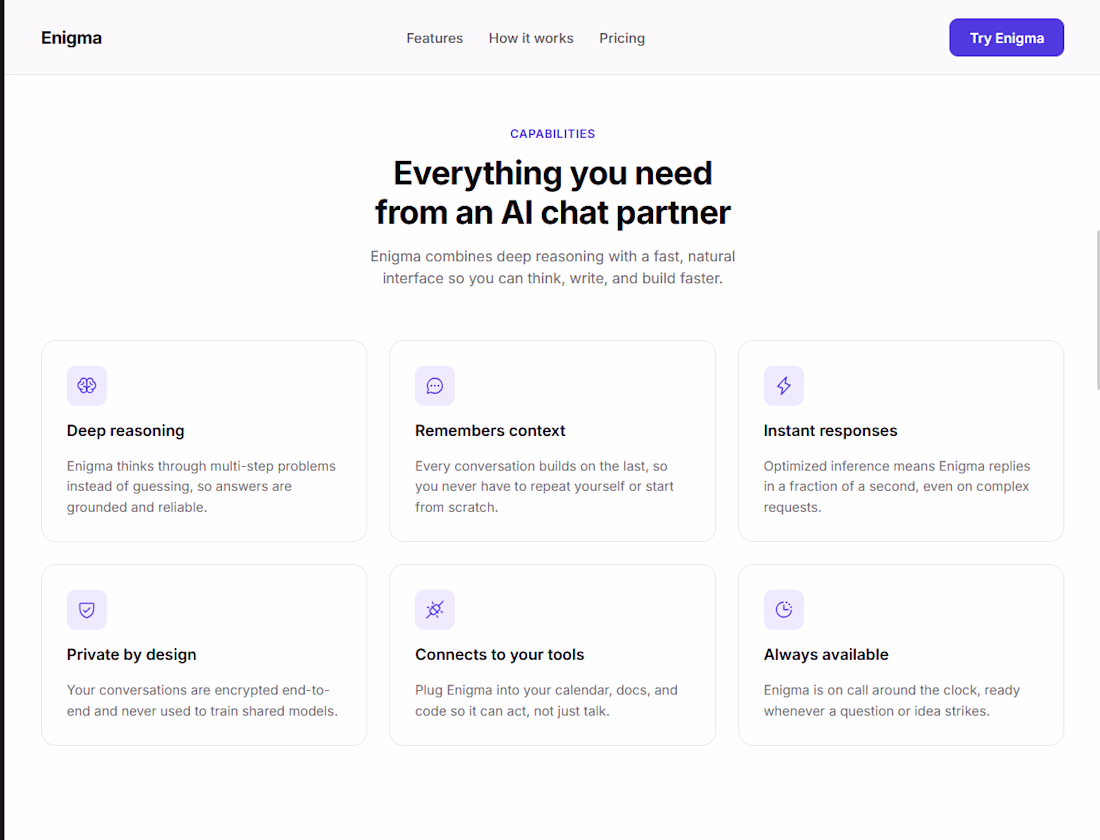Select the Private by design heading
Screen dimensions: 1100x840
coord(131,655)
